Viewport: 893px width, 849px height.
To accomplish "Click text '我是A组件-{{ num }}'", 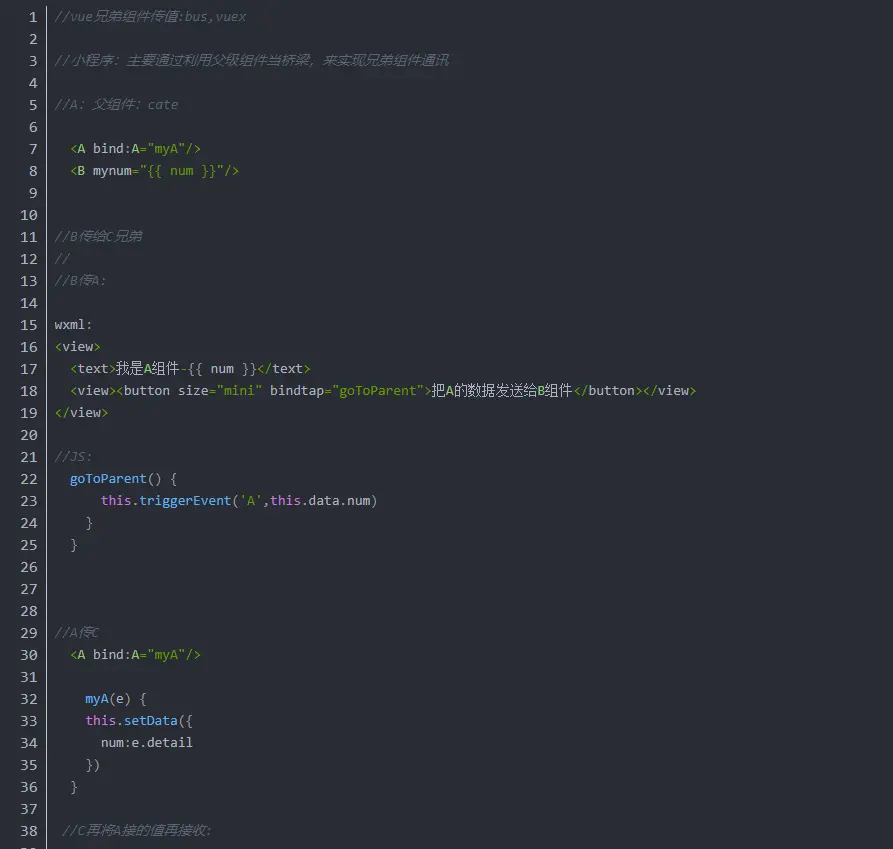I will 186,369.
